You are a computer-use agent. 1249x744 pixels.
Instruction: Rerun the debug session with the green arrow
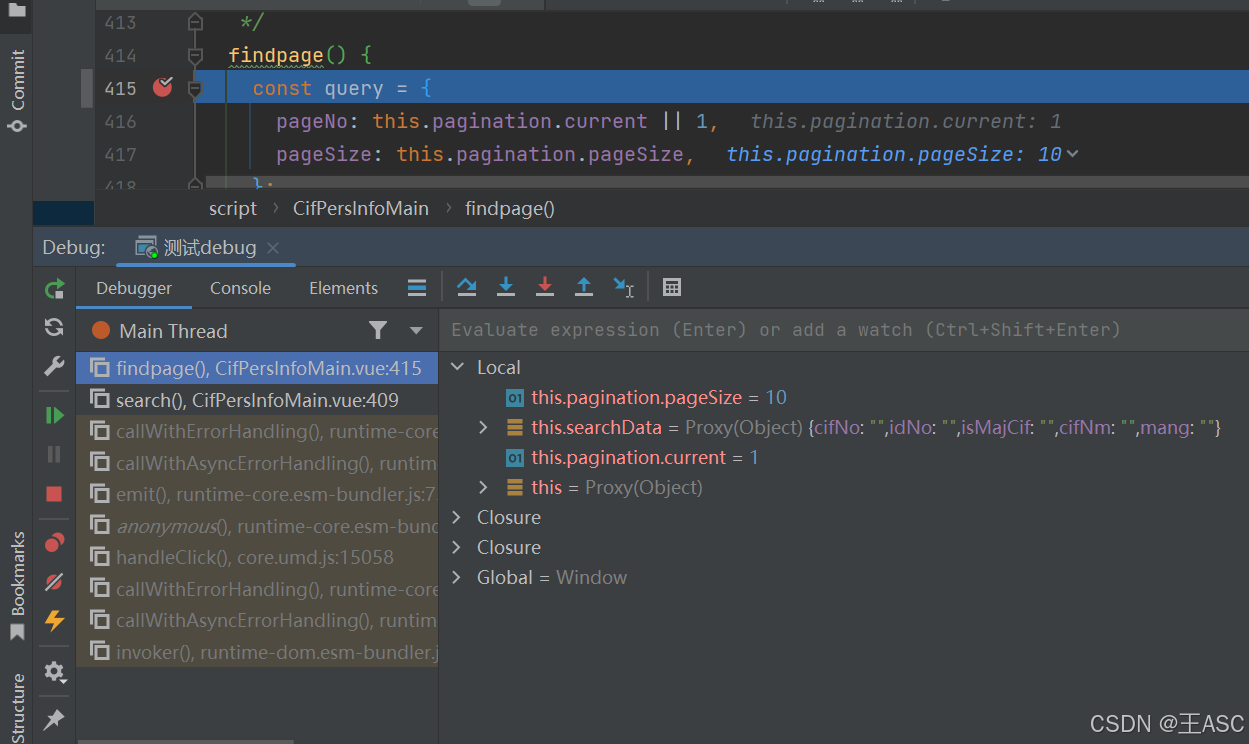click(x=54, y=289)
